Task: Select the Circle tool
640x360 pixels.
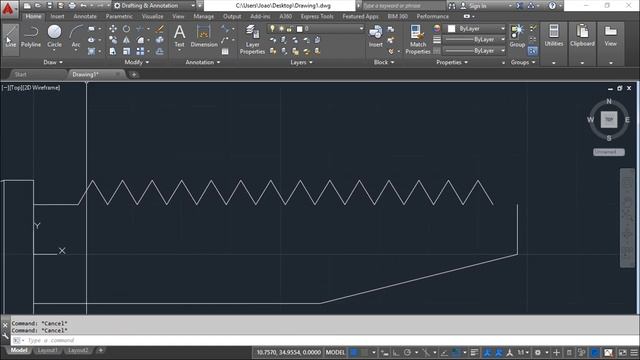Action: [54, 36]
